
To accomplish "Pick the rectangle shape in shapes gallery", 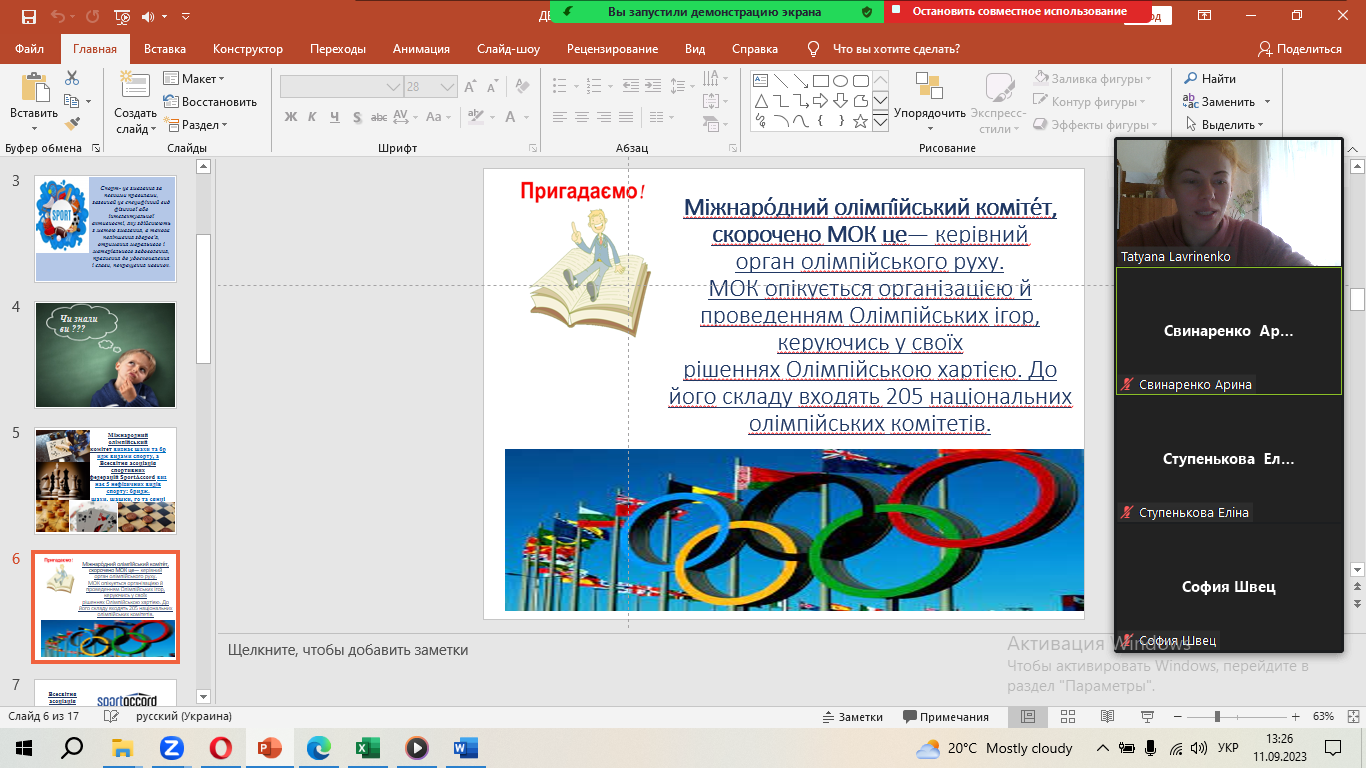I will pyautogui.click(x=820, y=81).
